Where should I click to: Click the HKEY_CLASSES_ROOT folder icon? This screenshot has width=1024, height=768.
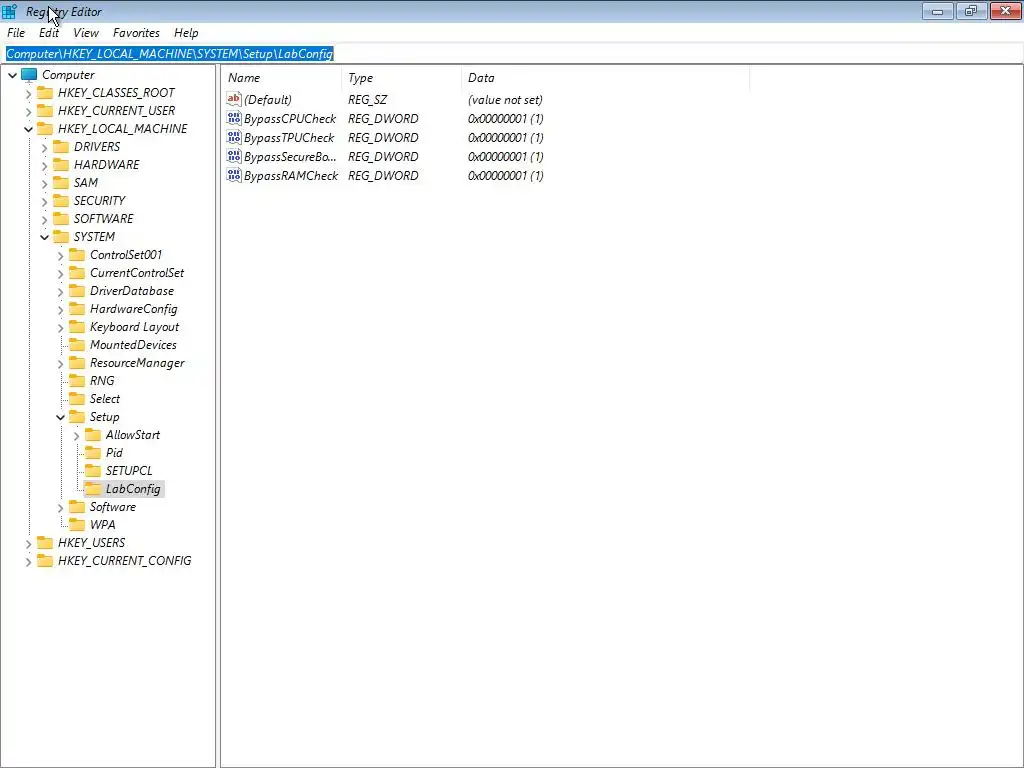point(45,93)
